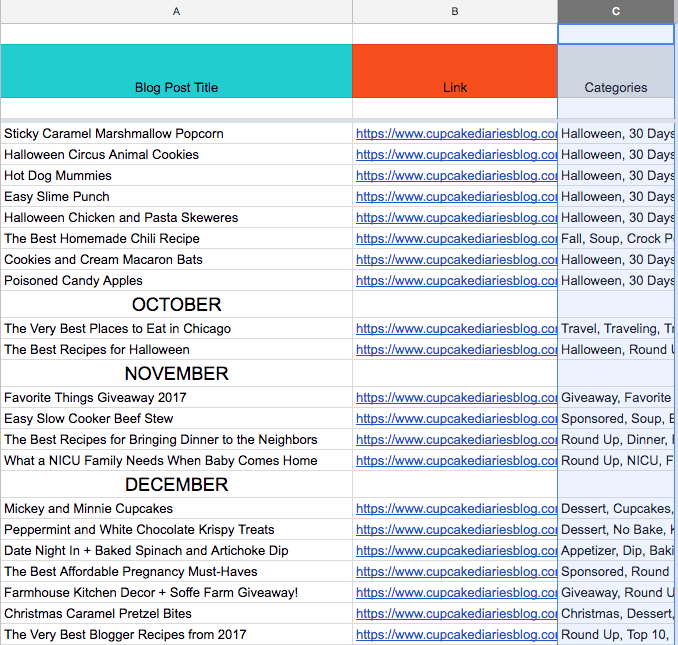Click the 'Dessert, Cupcakes' categories cell
The height and width of the screenshot is (645, 678).
[x=616, y=508]
